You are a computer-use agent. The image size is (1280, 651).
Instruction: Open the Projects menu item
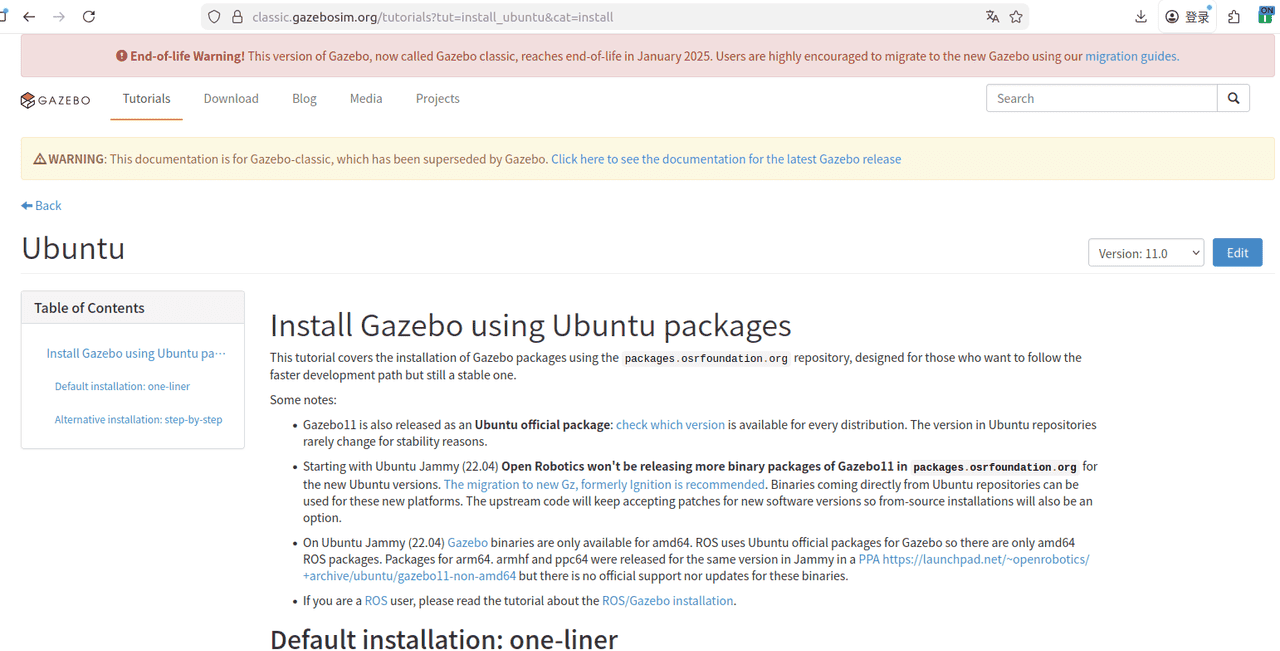pos(437,98)
